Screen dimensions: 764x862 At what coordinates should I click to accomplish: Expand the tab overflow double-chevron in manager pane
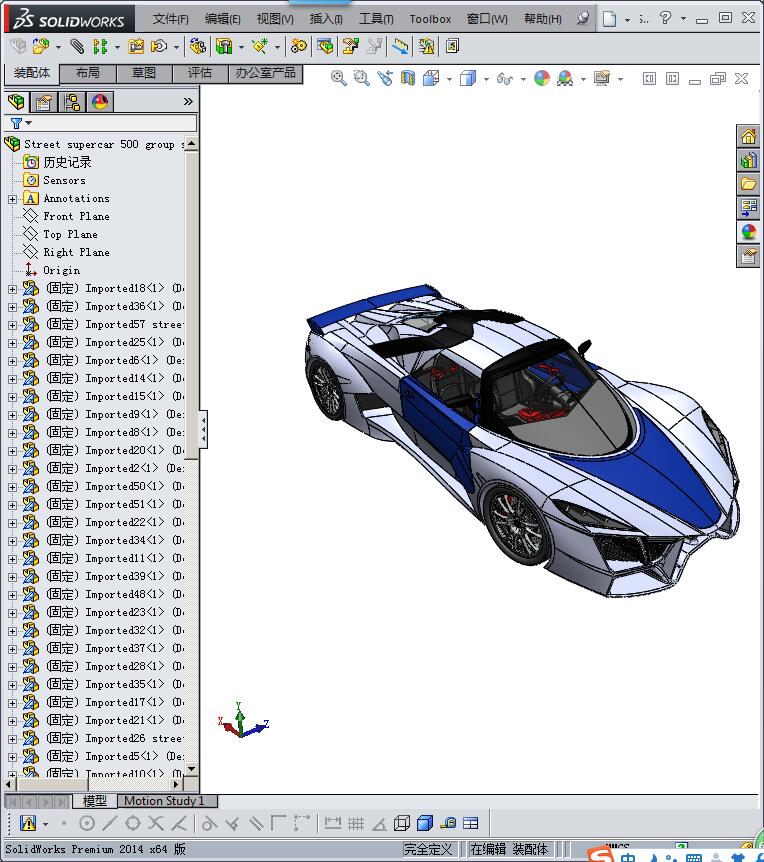coord(188,101)
